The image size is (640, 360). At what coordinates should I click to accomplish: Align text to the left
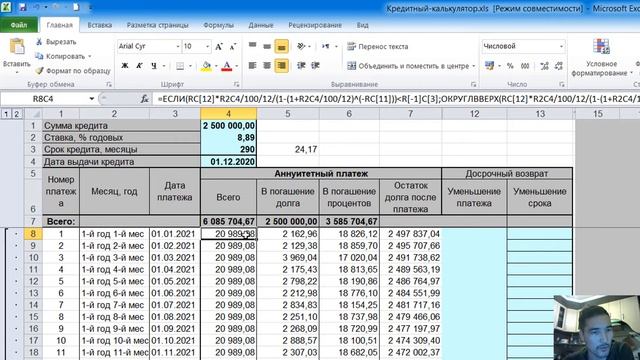click(253, 65)
